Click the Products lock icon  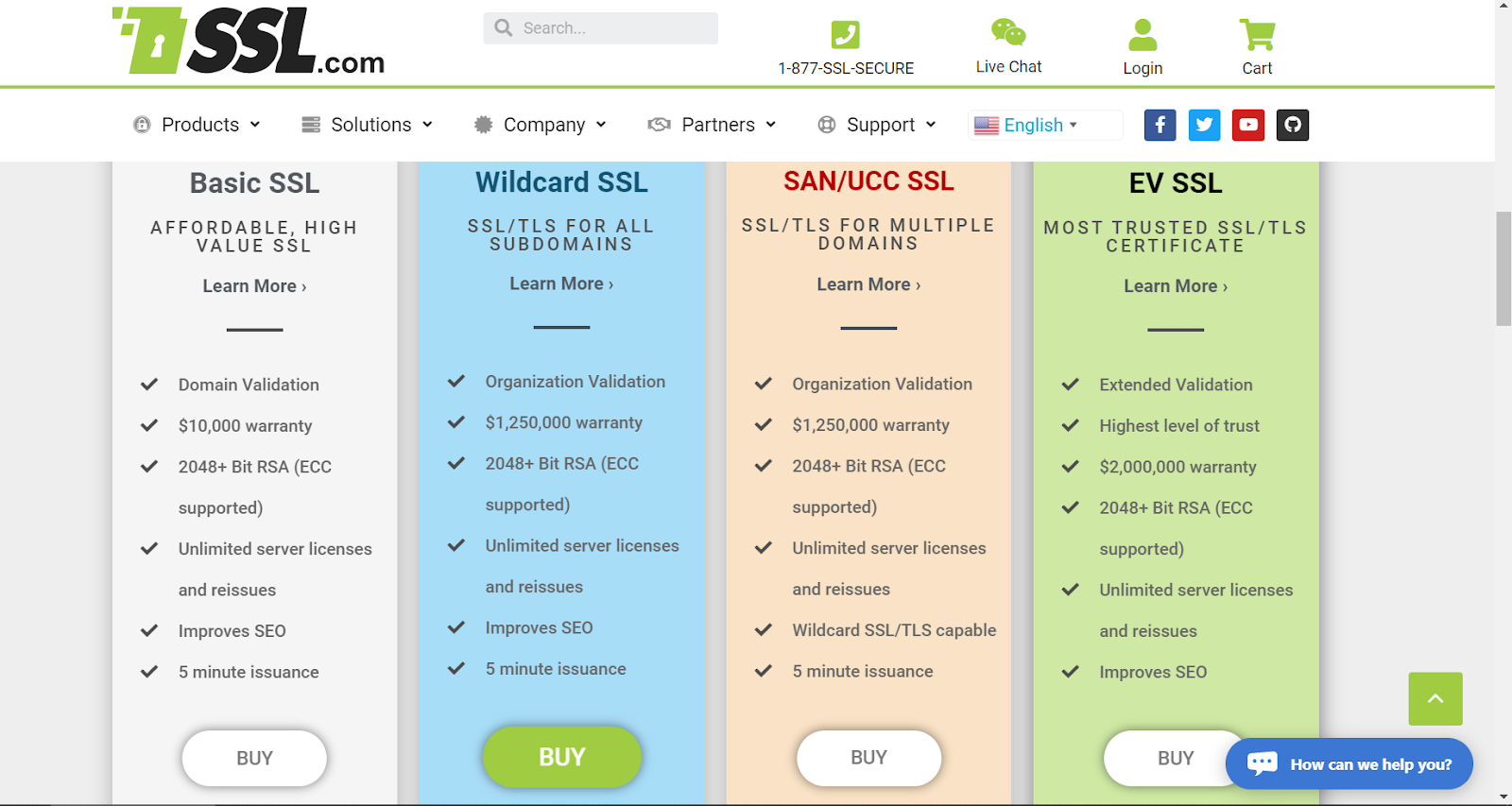(x=142, y=125)
